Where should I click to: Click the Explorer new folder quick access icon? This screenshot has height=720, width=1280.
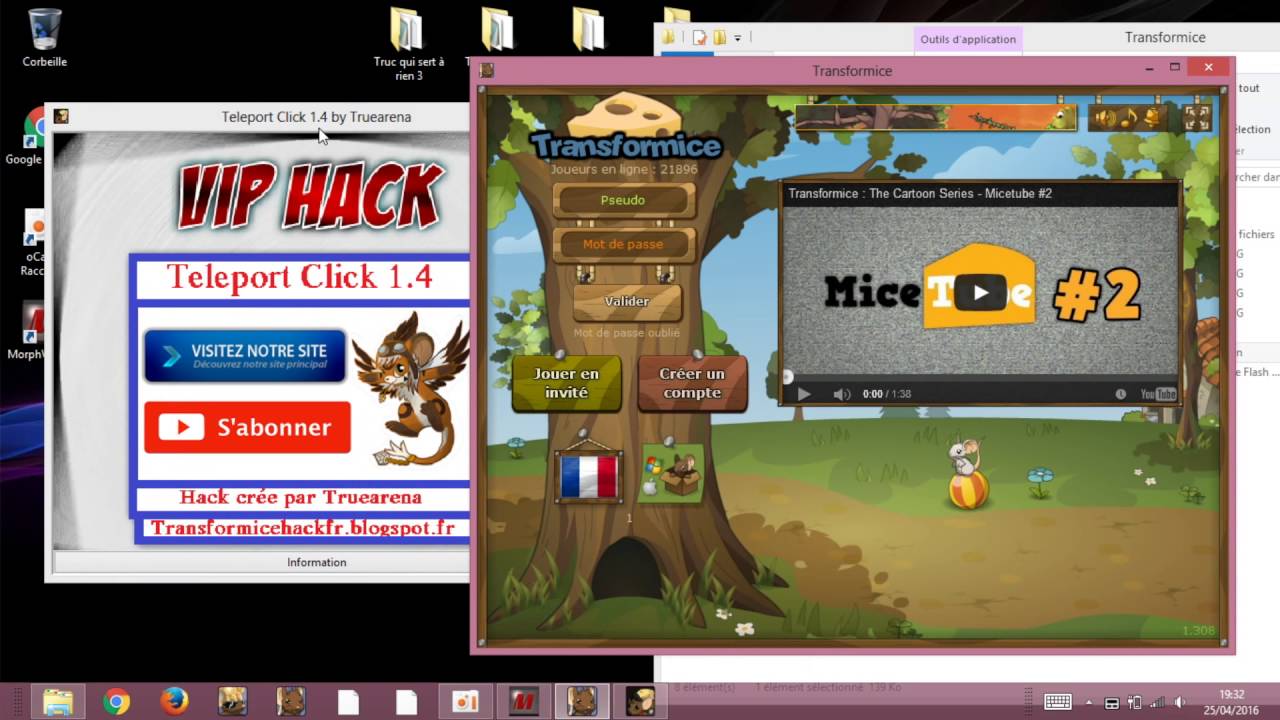pyautogui.click(x=719, y=38)
